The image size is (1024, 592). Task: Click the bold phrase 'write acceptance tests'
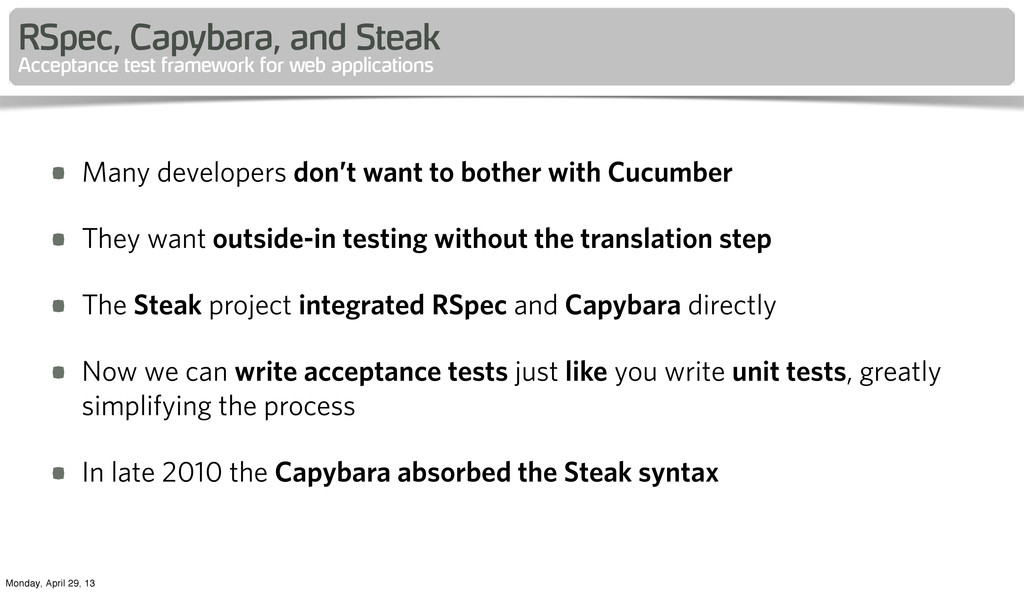371,372
